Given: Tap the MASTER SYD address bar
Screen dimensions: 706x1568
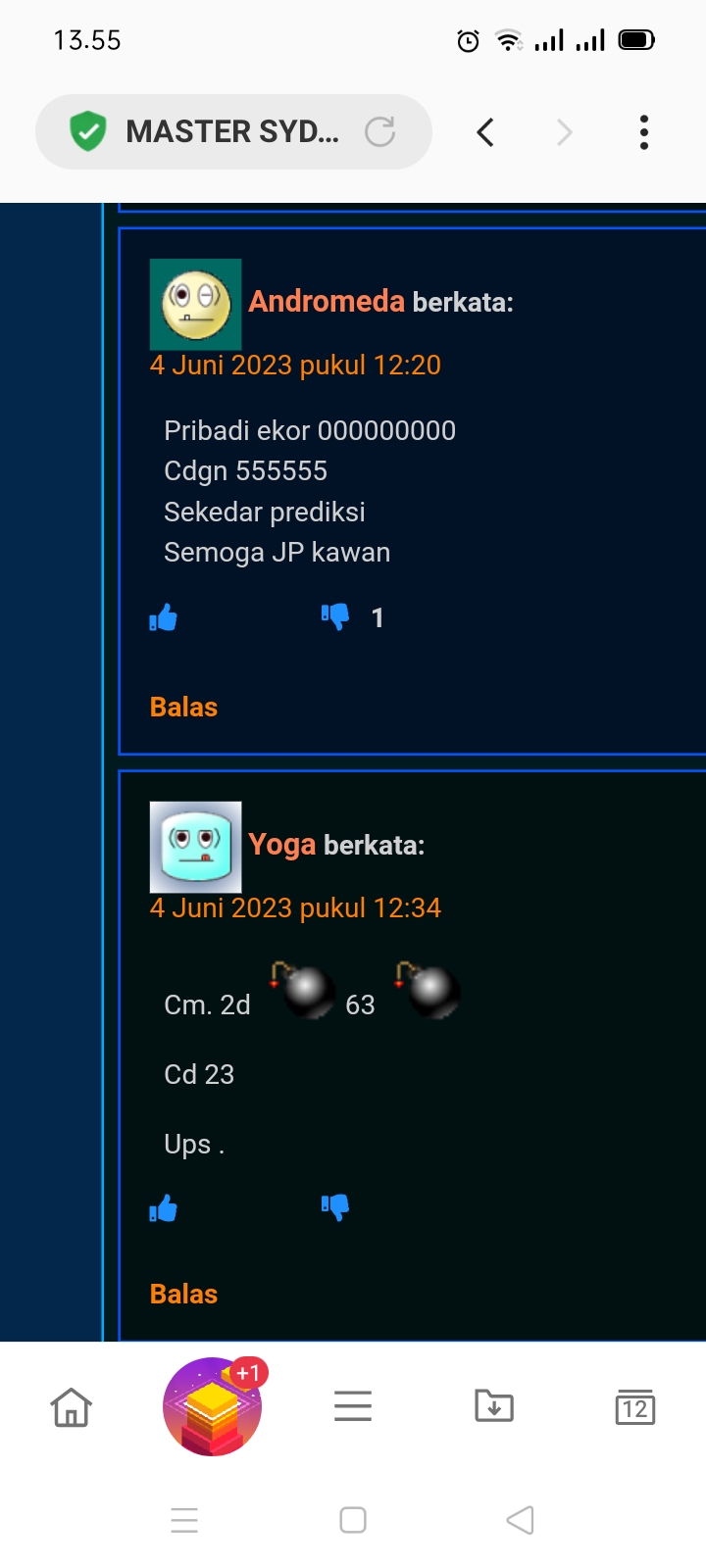Looking at the screenshot, I should coord(233,131).
